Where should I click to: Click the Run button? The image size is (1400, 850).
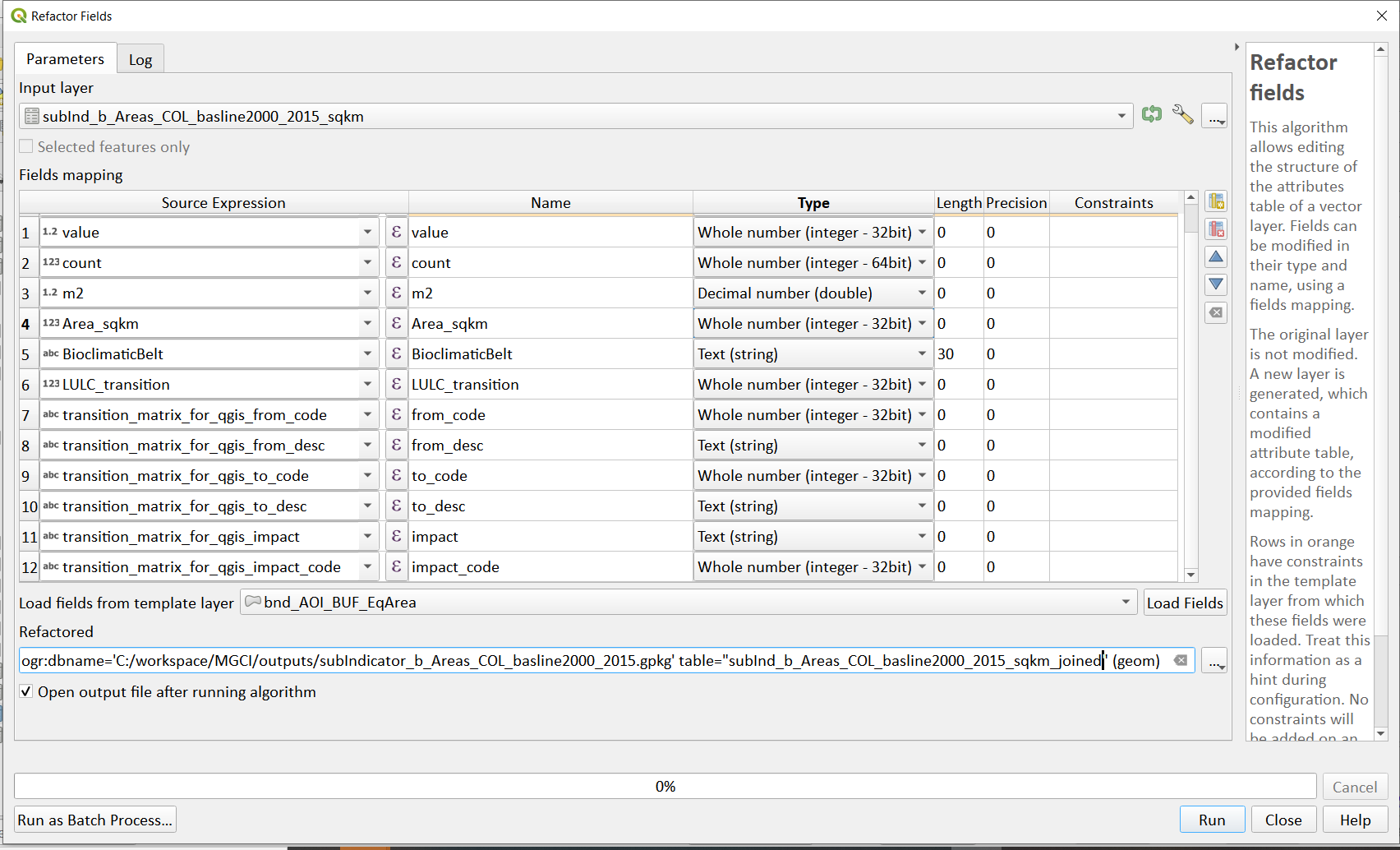[x=1212, y=820]
